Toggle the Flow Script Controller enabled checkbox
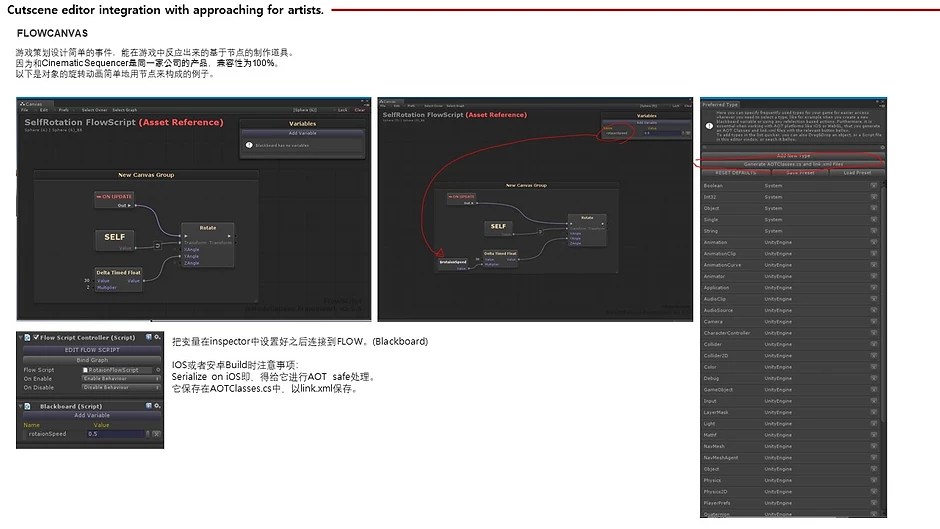 click(33, 338)
